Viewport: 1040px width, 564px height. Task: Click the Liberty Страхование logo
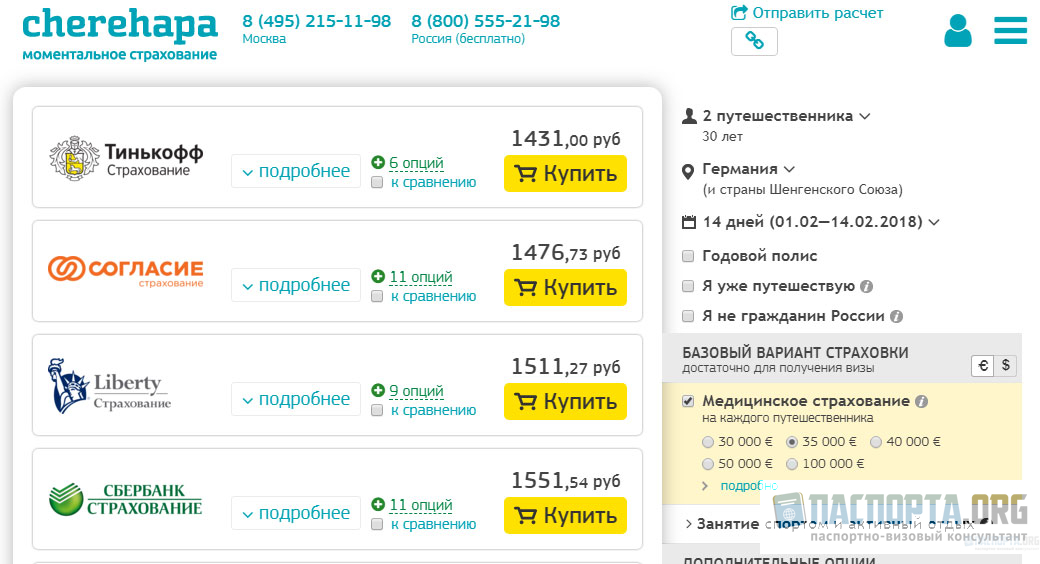(109, 386)
